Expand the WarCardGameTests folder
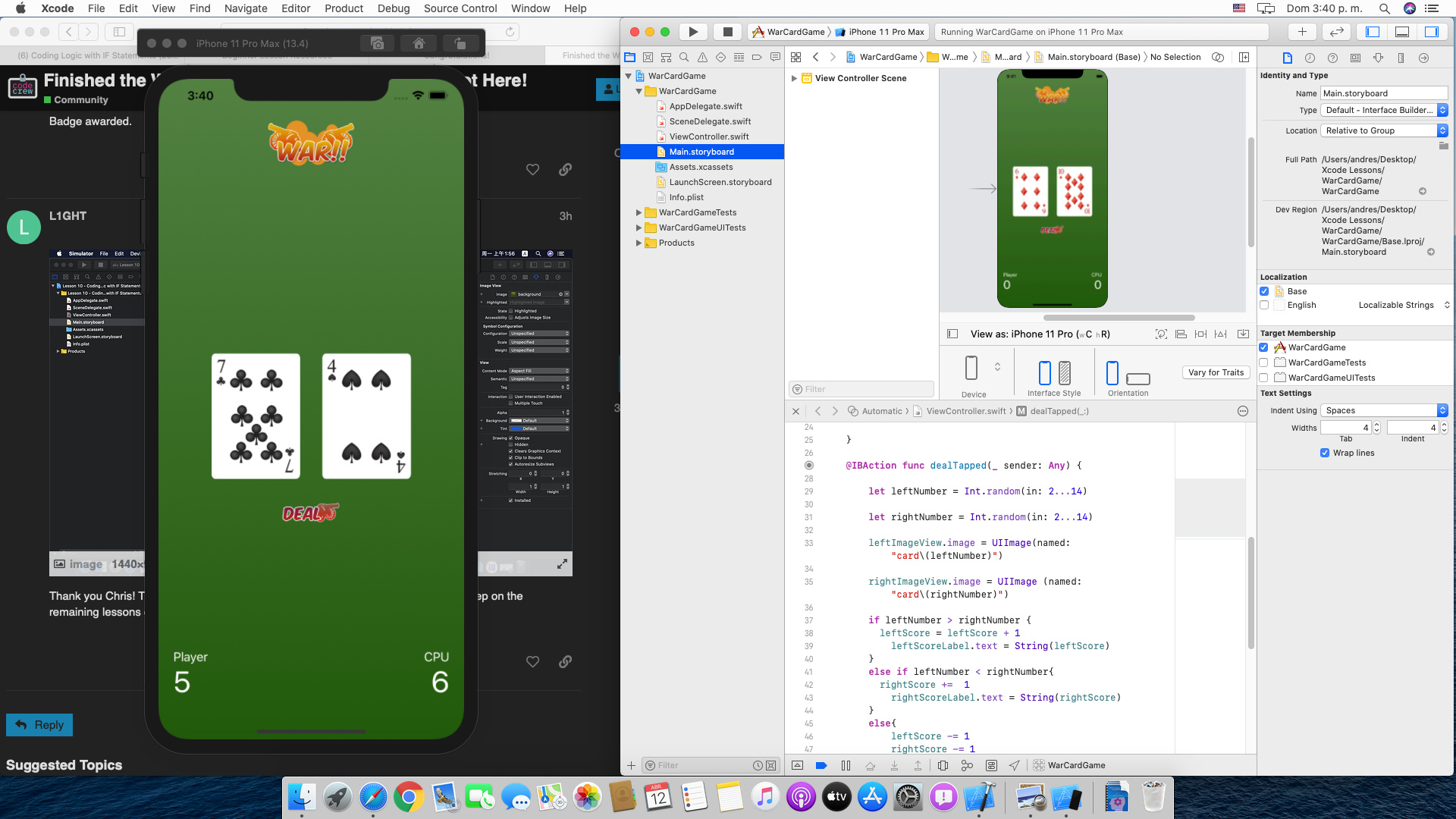The width and height of the screenshot is (1456, 819). (x=639, y=213)
